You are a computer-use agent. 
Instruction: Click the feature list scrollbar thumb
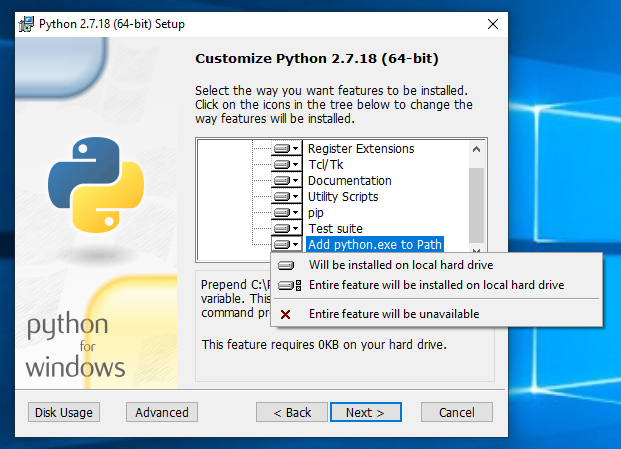(476, 205)
